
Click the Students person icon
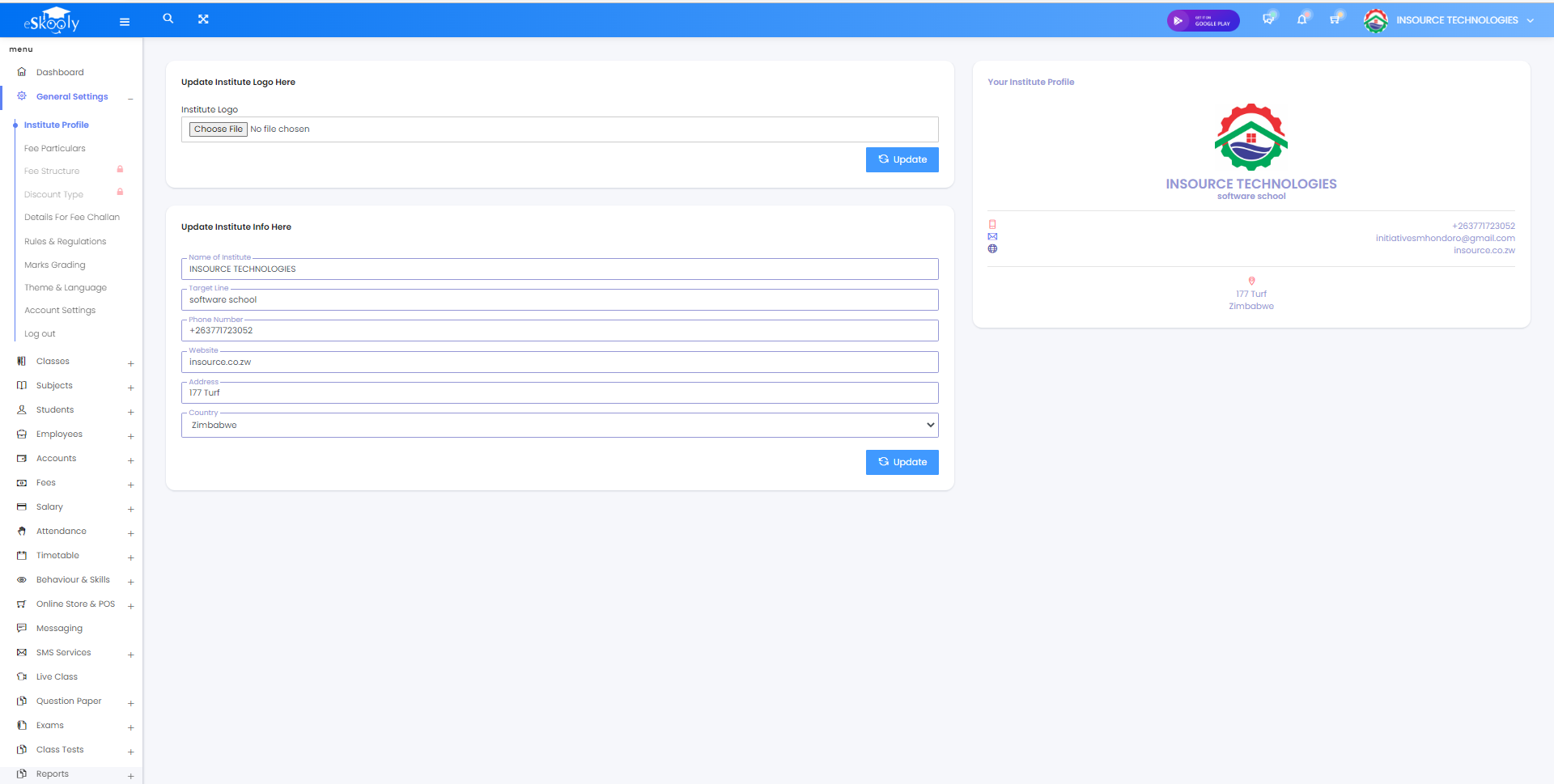(22, 409)
